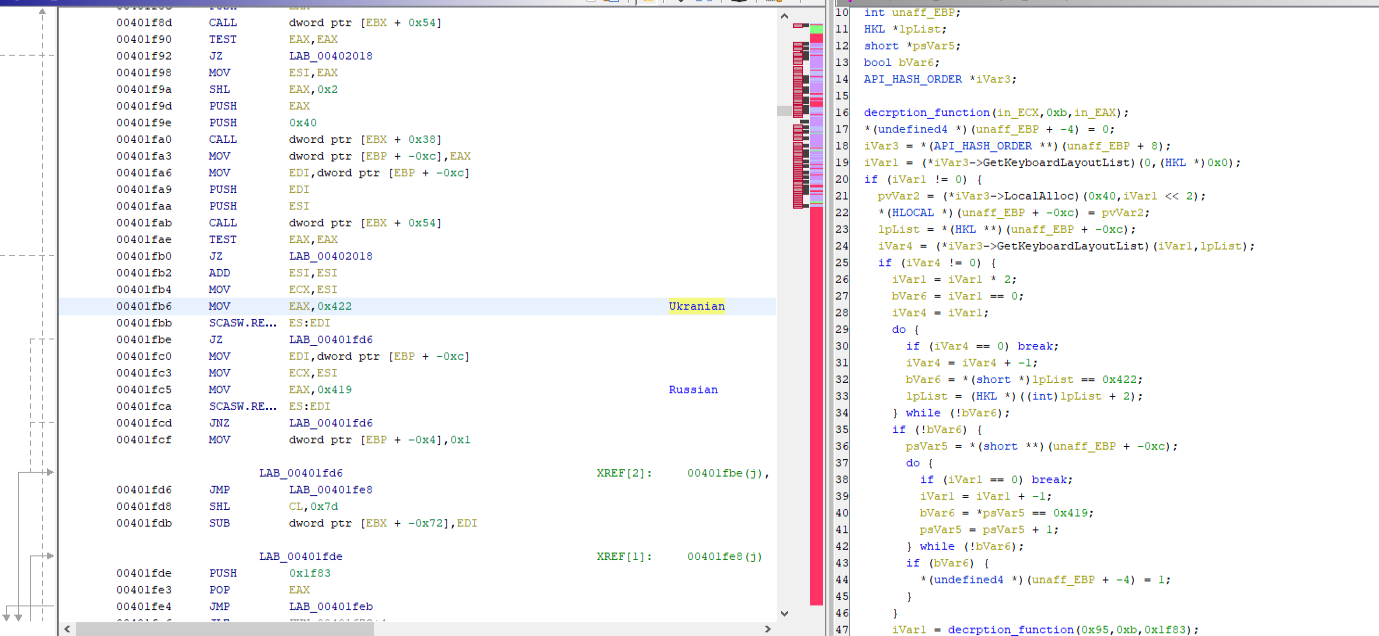Click the paired blue windows toolbar icon
This screenshot has height=636, width=1379.
(703, 2)
